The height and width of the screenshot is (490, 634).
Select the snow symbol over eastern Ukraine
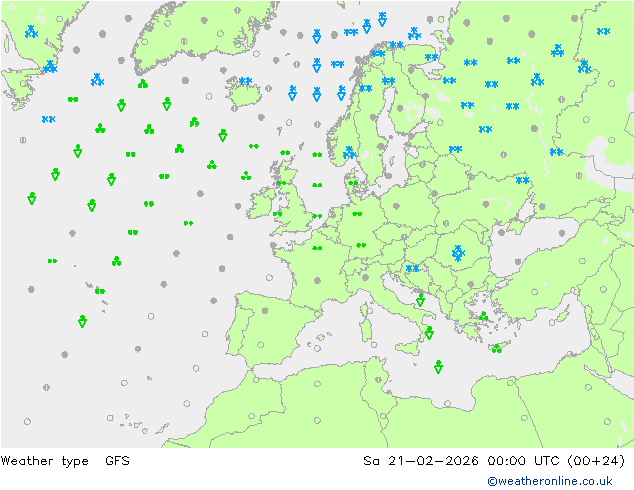522,180
